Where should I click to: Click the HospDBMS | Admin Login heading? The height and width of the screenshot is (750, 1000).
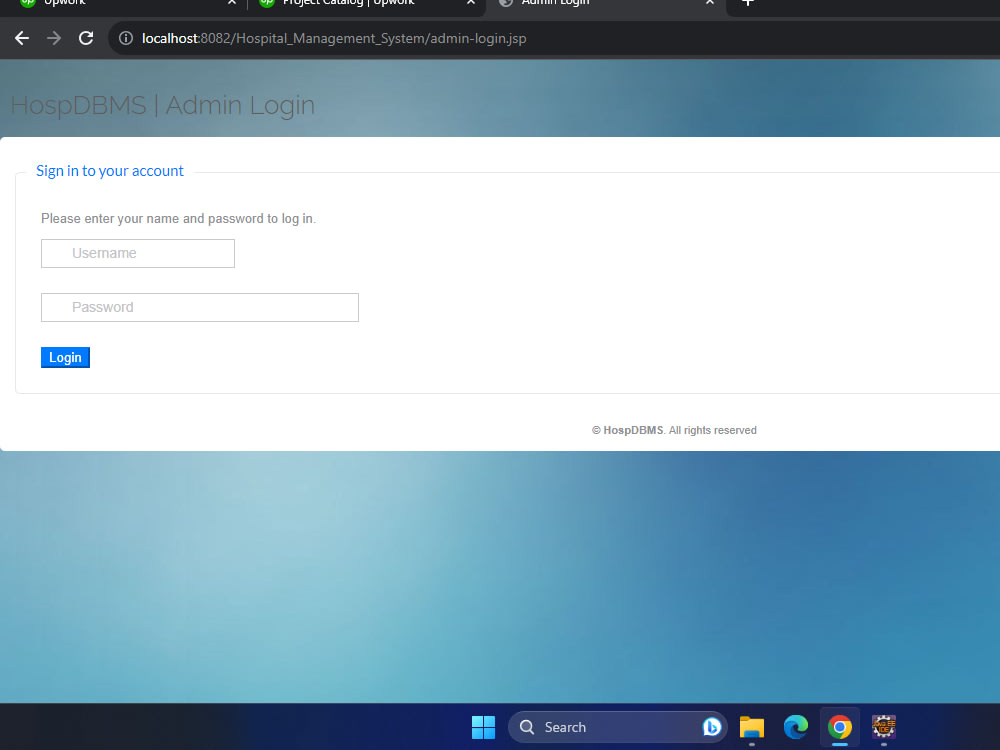click(x=163, y=105)
